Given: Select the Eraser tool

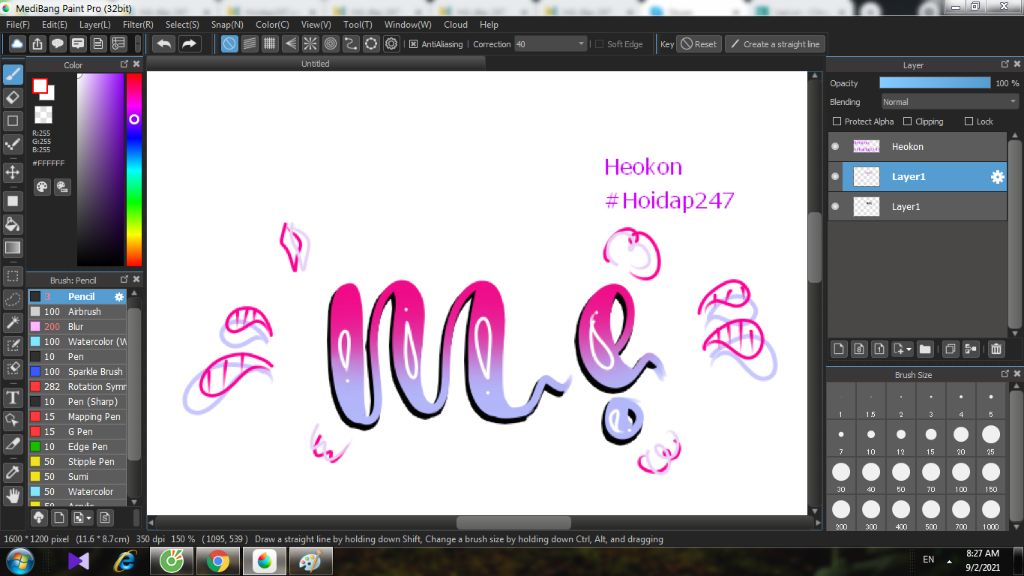Looking at the screenshot, I should (12, 98).
